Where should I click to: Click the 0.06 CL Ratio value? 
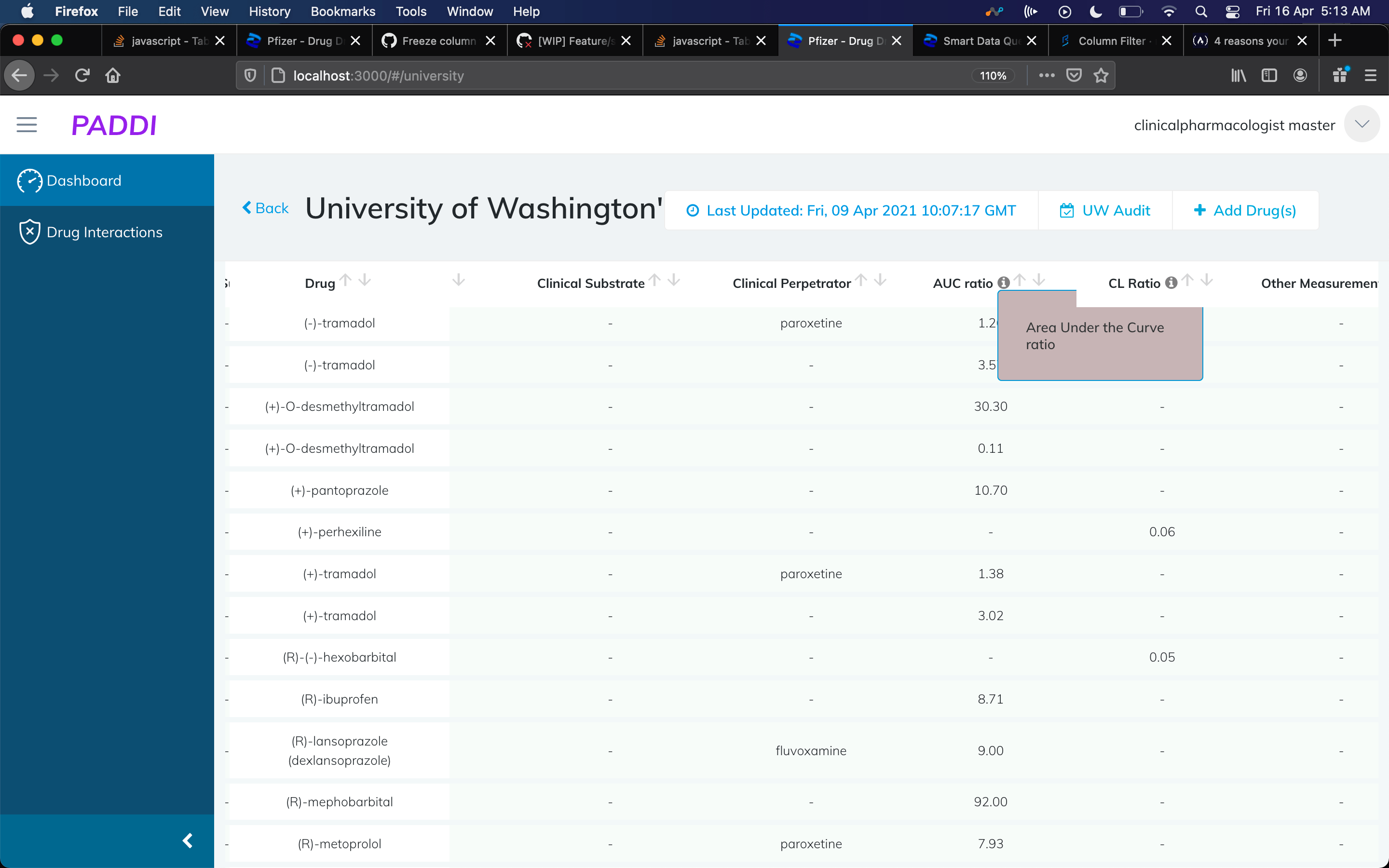tap(1162, 531)
